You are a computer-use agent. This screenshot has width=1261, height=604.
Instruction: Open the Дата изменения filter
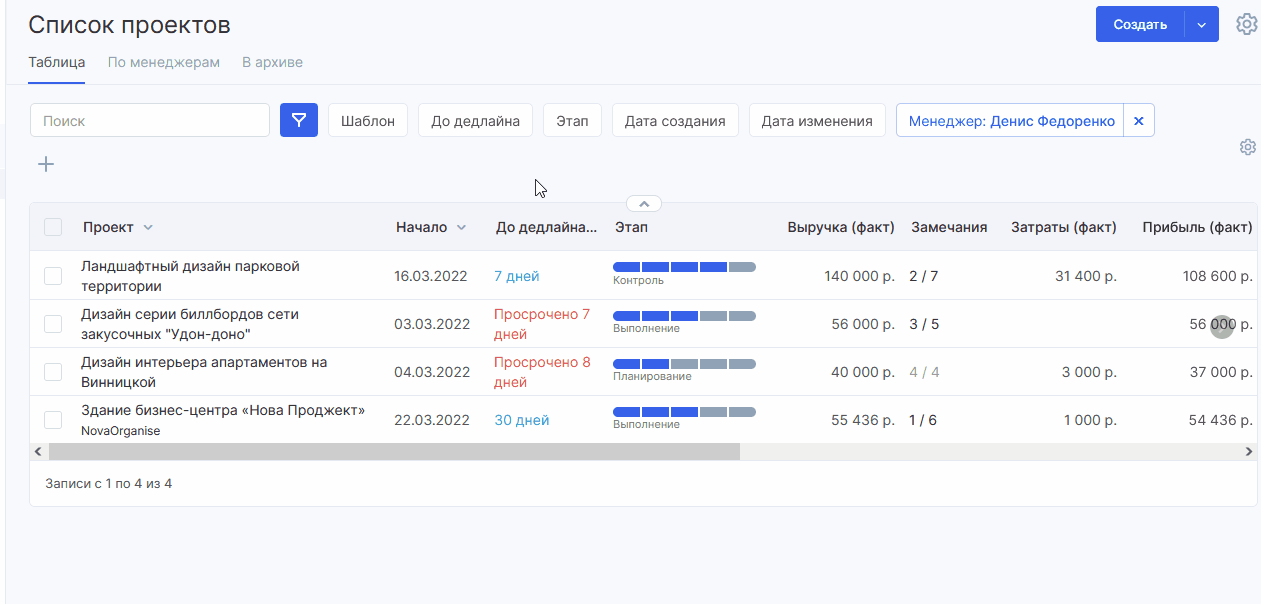tap(817, 121)
